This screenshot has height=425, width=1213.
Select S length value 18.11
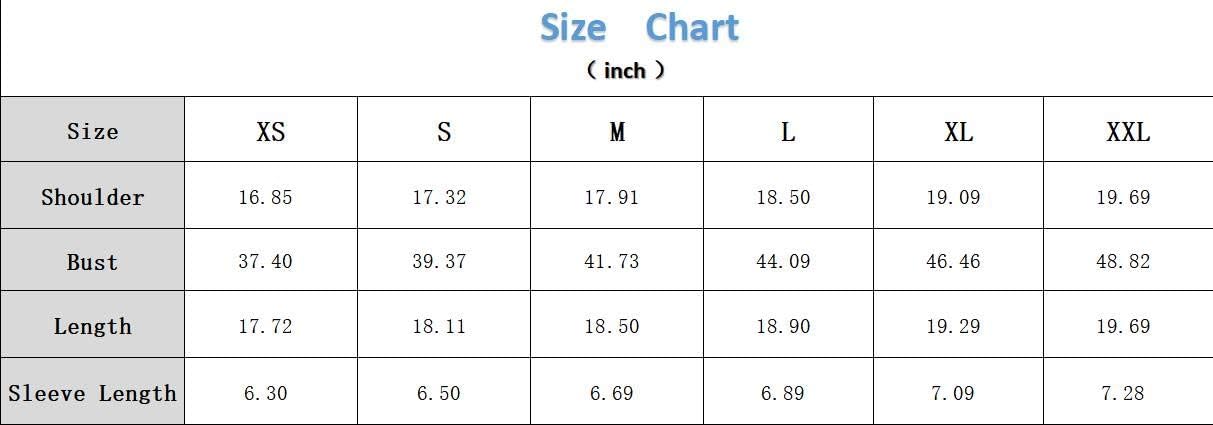(x=439, y=327)
